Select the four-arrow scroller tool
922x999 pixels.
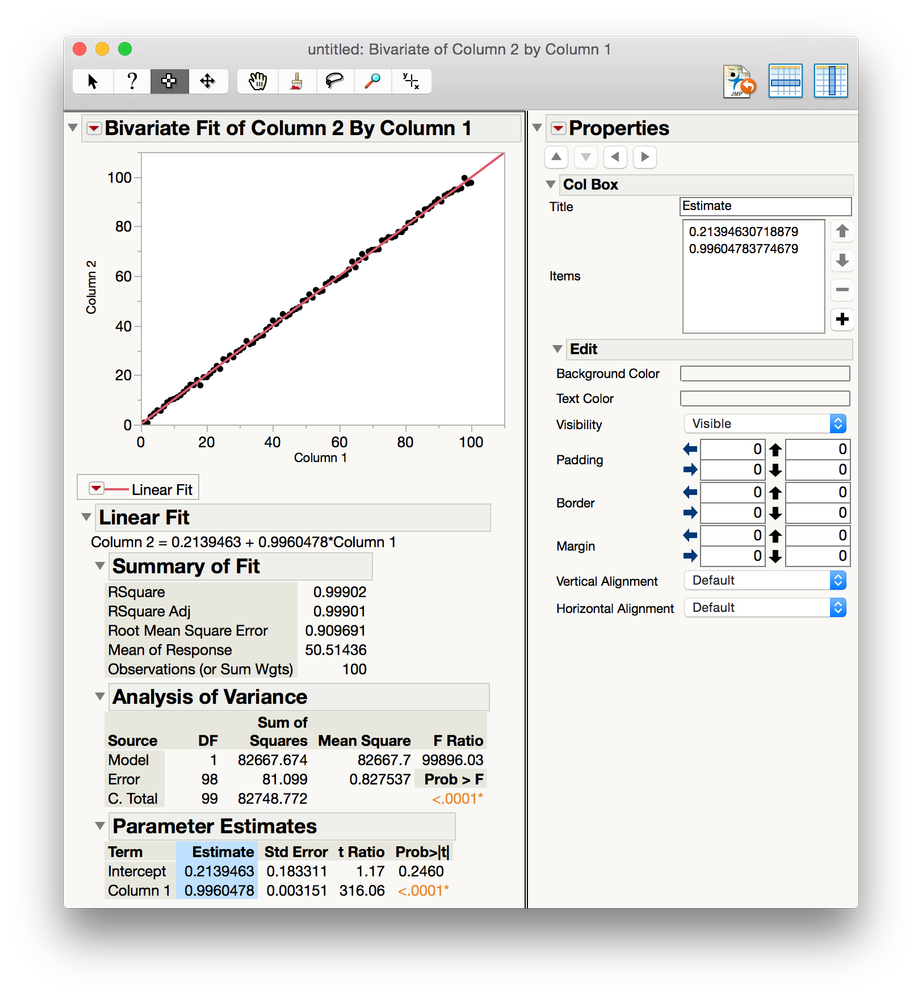pos(208,82)
